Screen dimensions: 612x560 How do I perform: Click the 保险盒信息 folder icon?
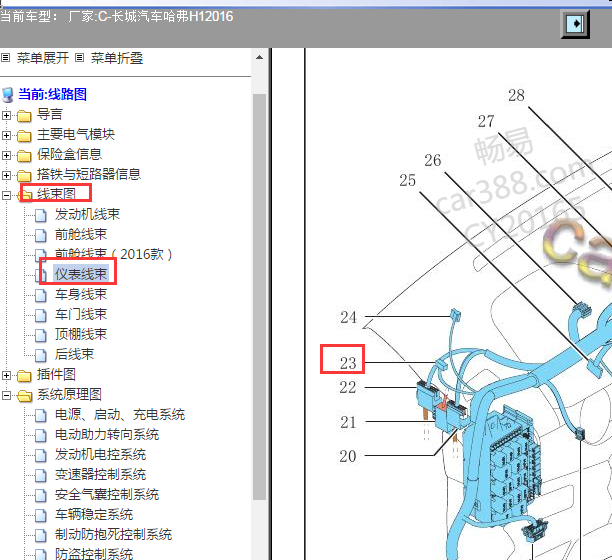click(x=24, y=155)
